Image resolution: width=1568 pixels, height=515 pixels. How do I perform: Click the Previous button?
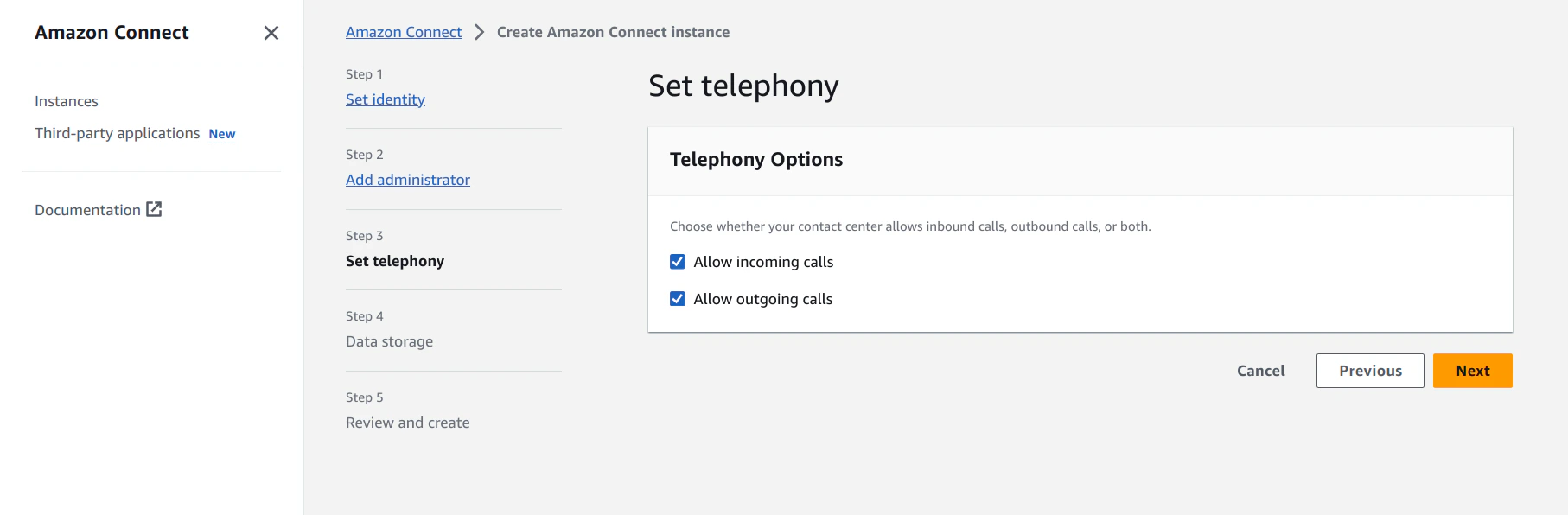point(1370,370)
